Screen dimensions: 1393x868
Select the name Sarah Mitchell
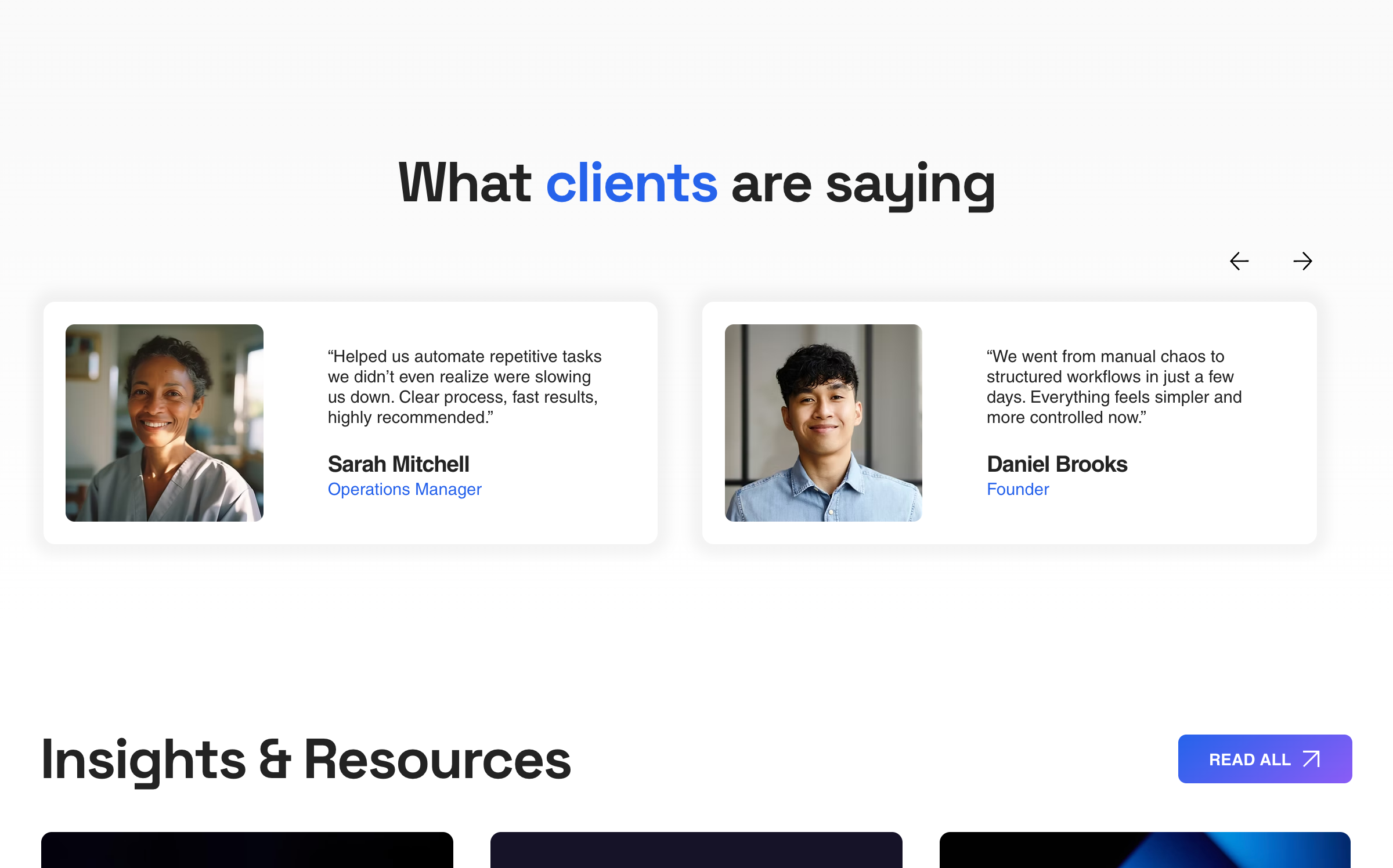[398, 464]
